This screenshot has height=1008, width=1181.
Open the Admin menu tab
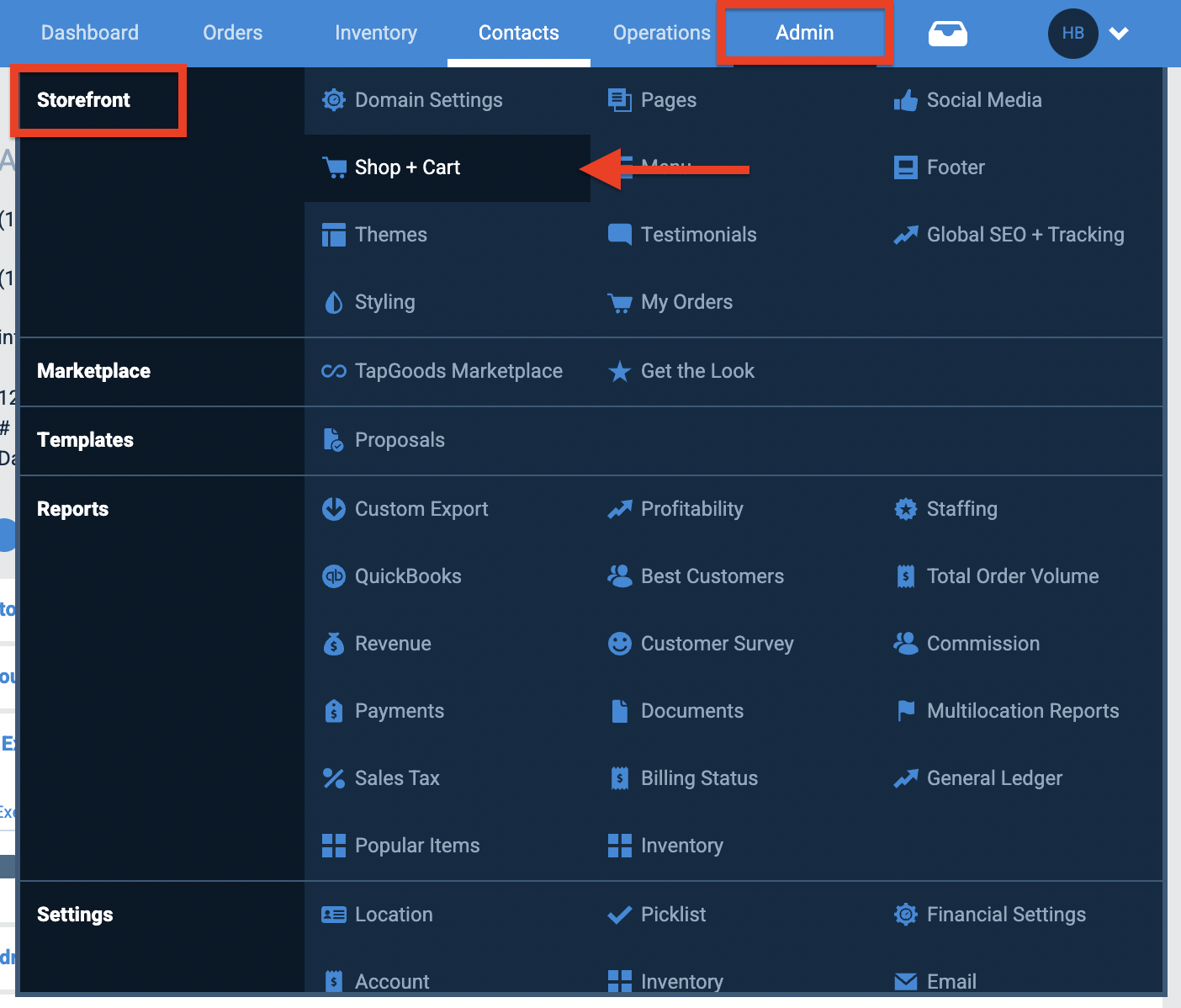coord(805,33)
